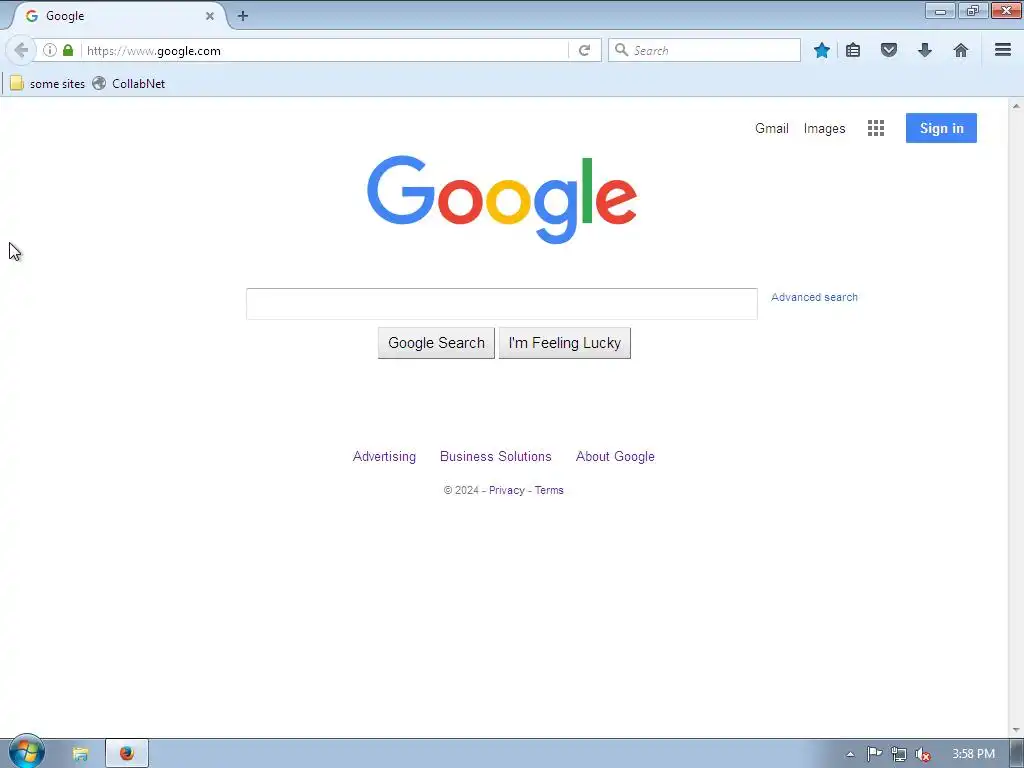1024x768 pixels.
Task: Click the Google logo
Action: (x=502, y=199)
